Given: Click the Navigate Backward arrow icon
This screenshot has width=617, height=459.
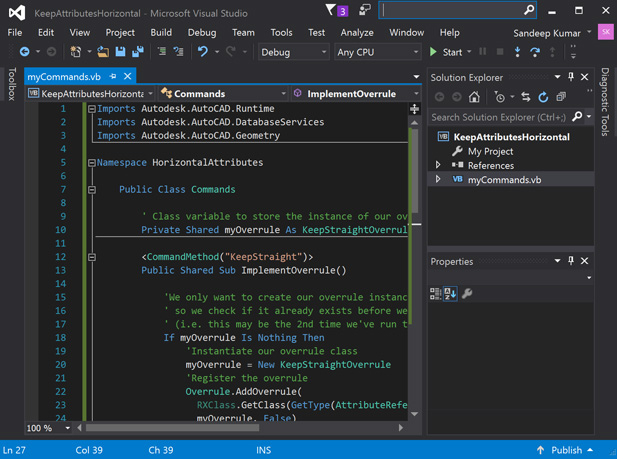Looking at the screenshot, I should pos(24,52).
